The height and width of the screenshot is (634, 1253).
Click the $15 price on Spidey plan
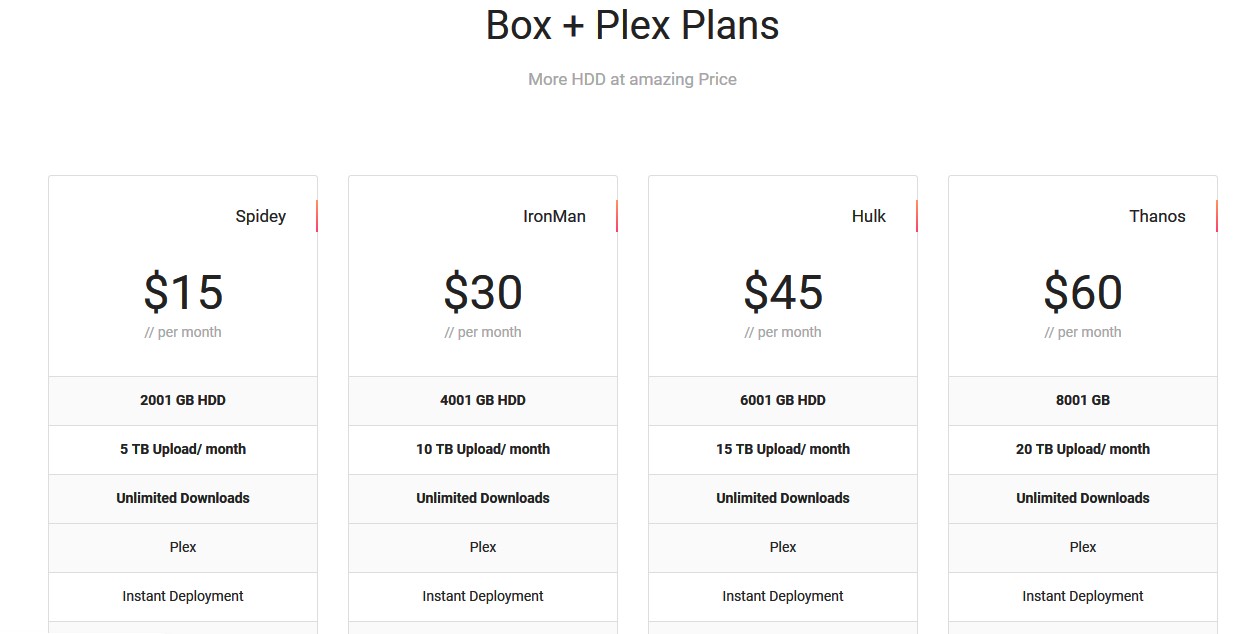pos(183,292)
